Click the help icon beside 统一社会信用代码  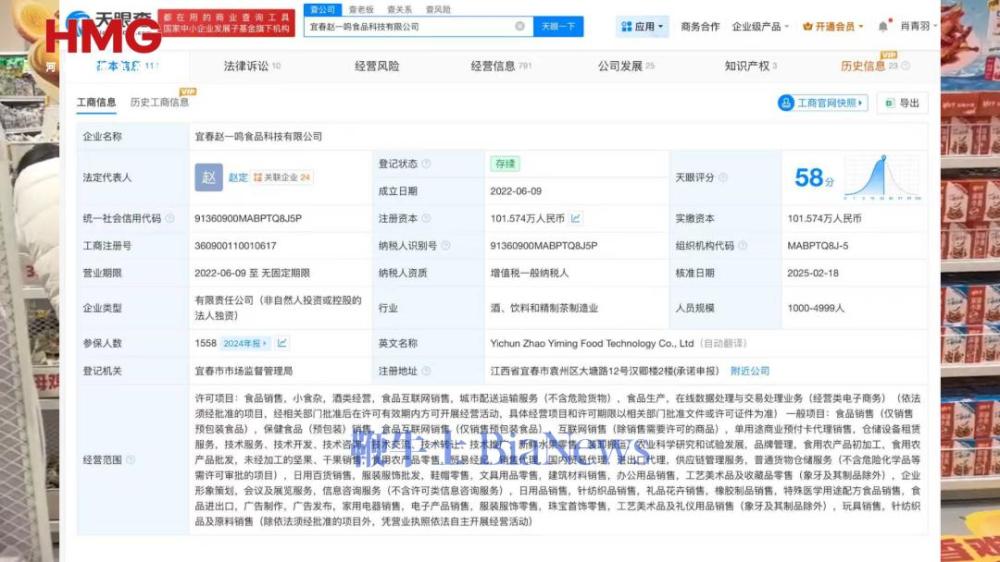169,218
